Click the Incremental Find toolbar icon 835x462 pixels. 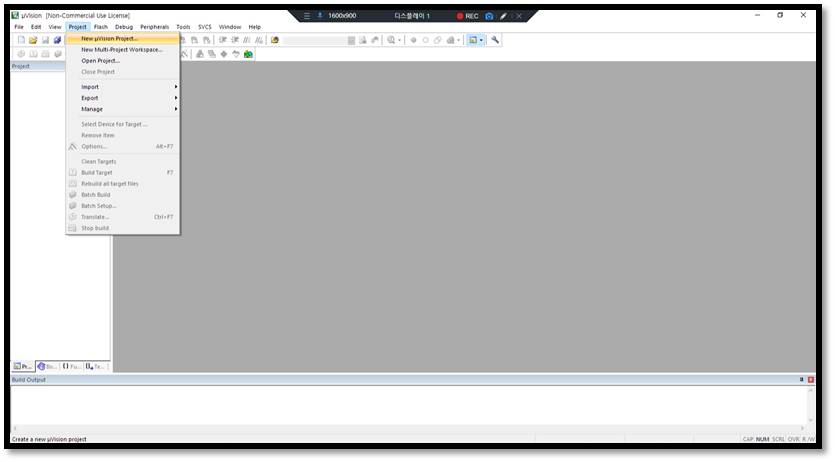point(375,40)
